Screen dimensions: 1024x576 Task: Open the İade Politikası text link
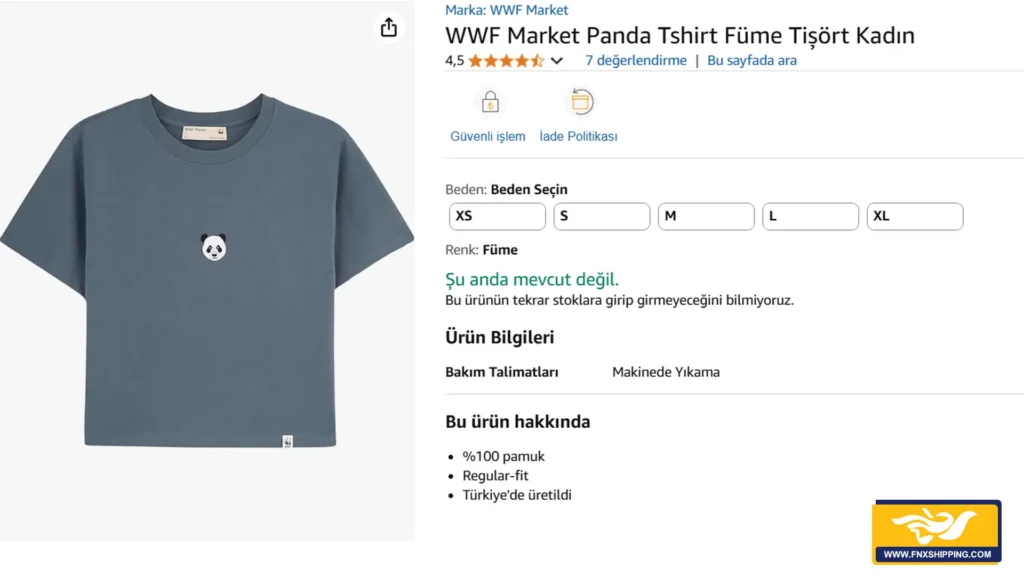tap(578, 136)
